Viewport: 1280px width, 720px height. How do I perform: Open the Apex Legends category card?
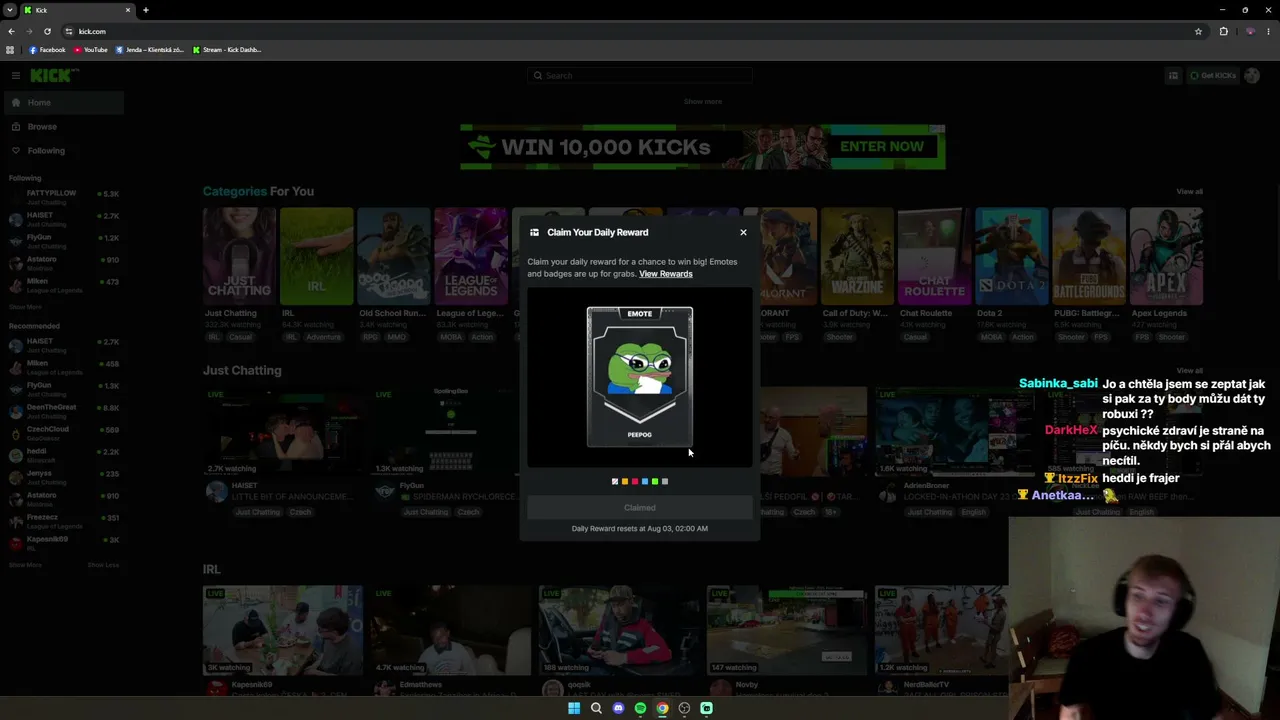tap(1166, 256)
